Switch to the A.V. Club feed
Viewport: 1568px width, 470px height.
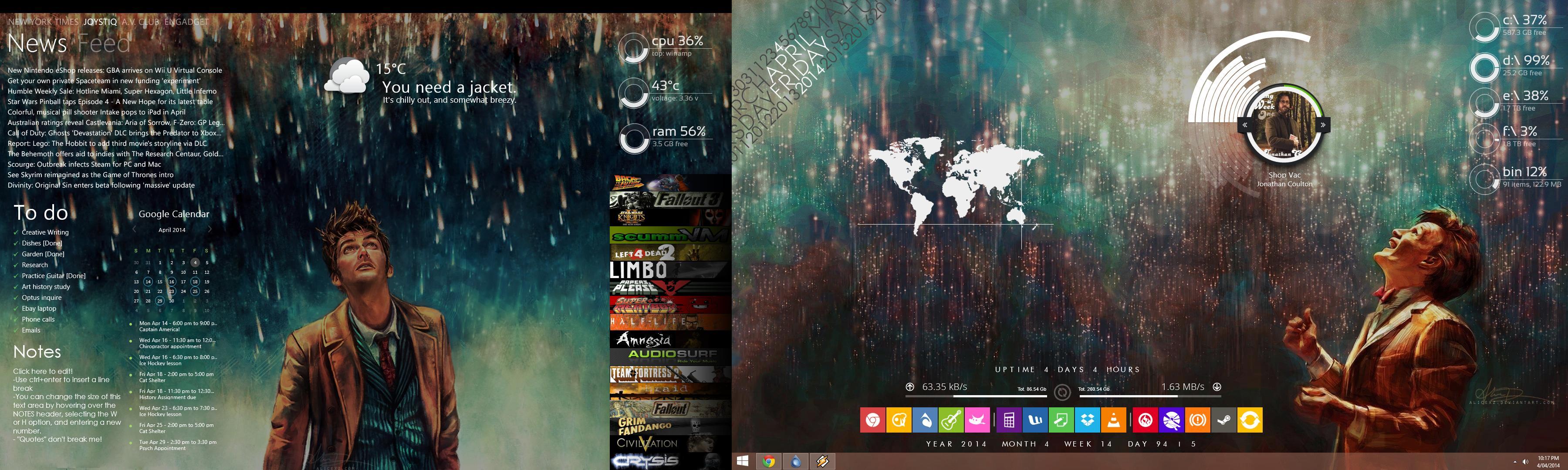[x=141, y=21]
